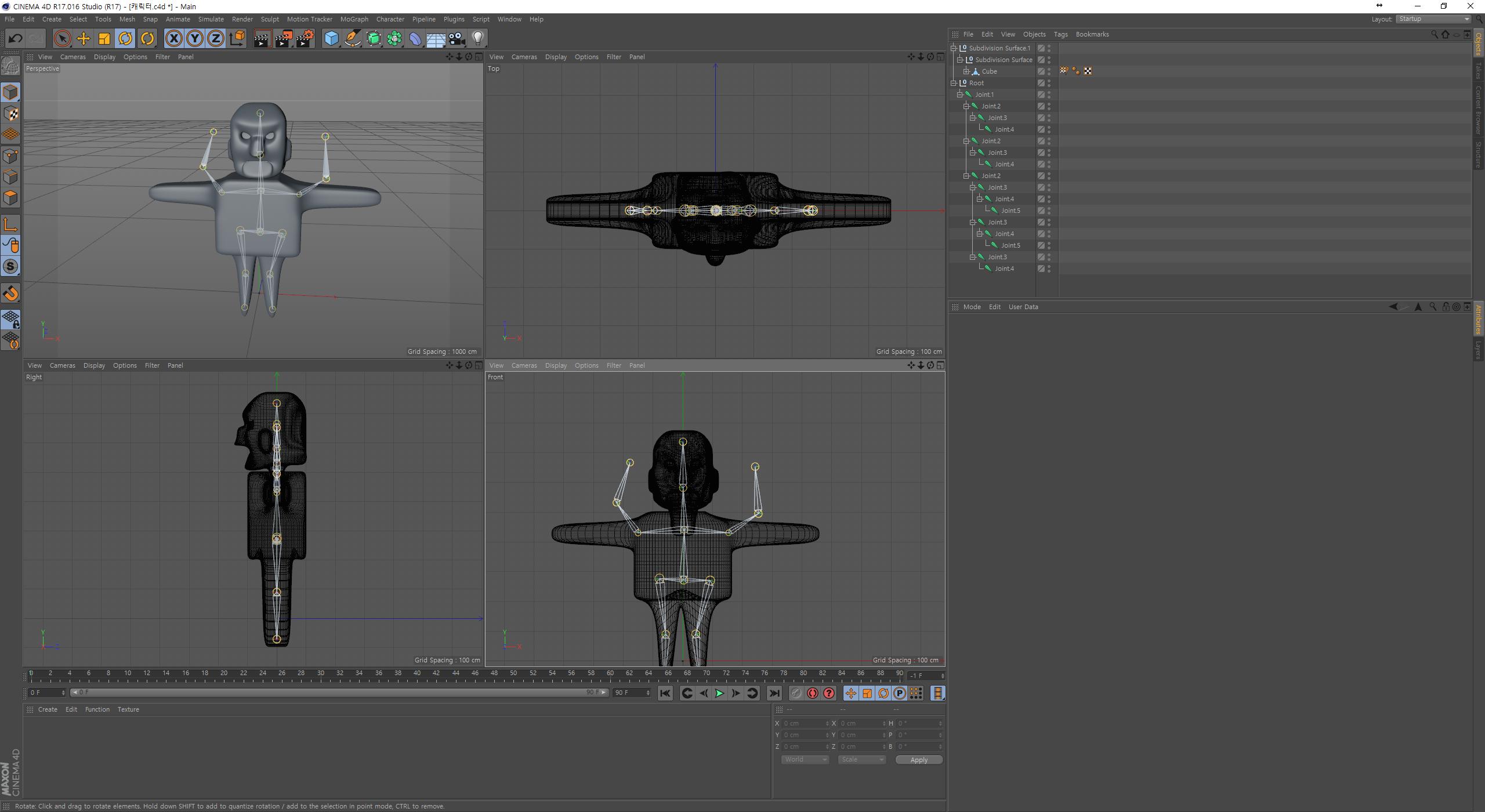
Task: Click frame 50 on timeline ruler
Action: pyautogui.click(x=513, y=674)
